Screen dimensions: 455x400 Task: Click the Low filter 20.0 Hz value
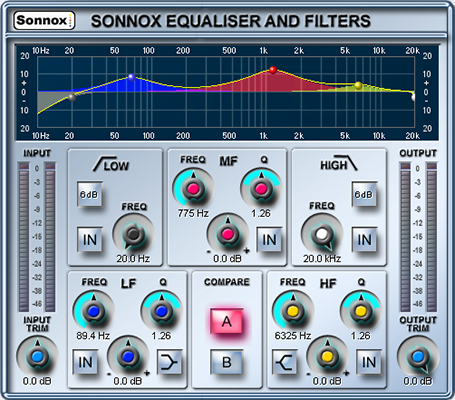133,259
